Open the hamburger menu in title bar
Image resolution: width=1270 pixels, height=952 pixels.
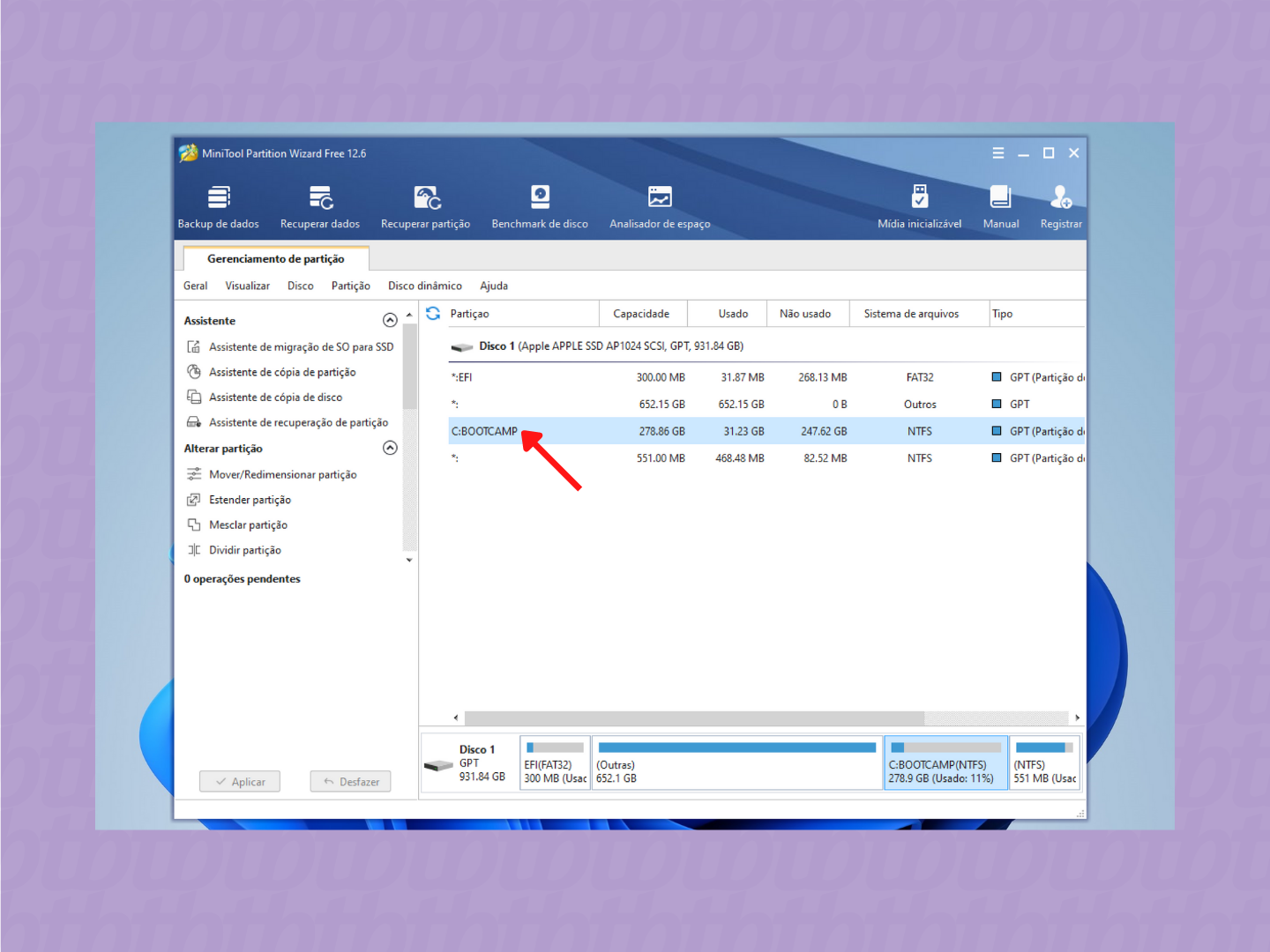point(998,153)
